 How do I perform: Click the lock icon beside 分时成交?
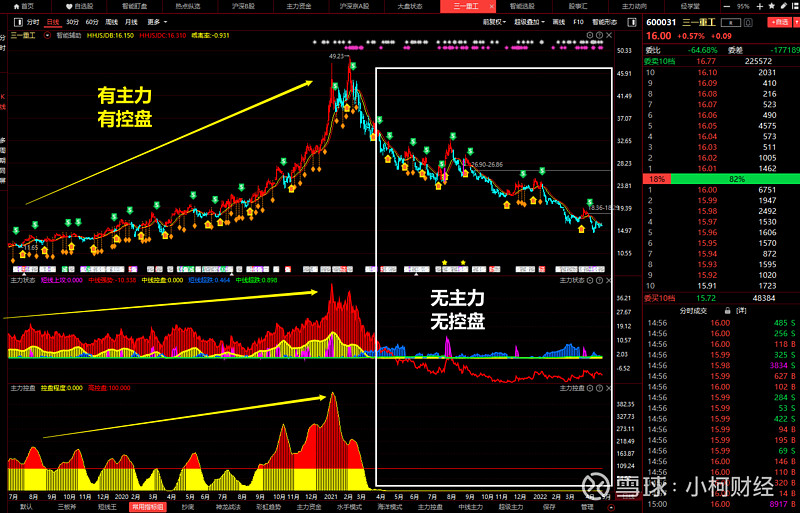[x=728, y=310]
